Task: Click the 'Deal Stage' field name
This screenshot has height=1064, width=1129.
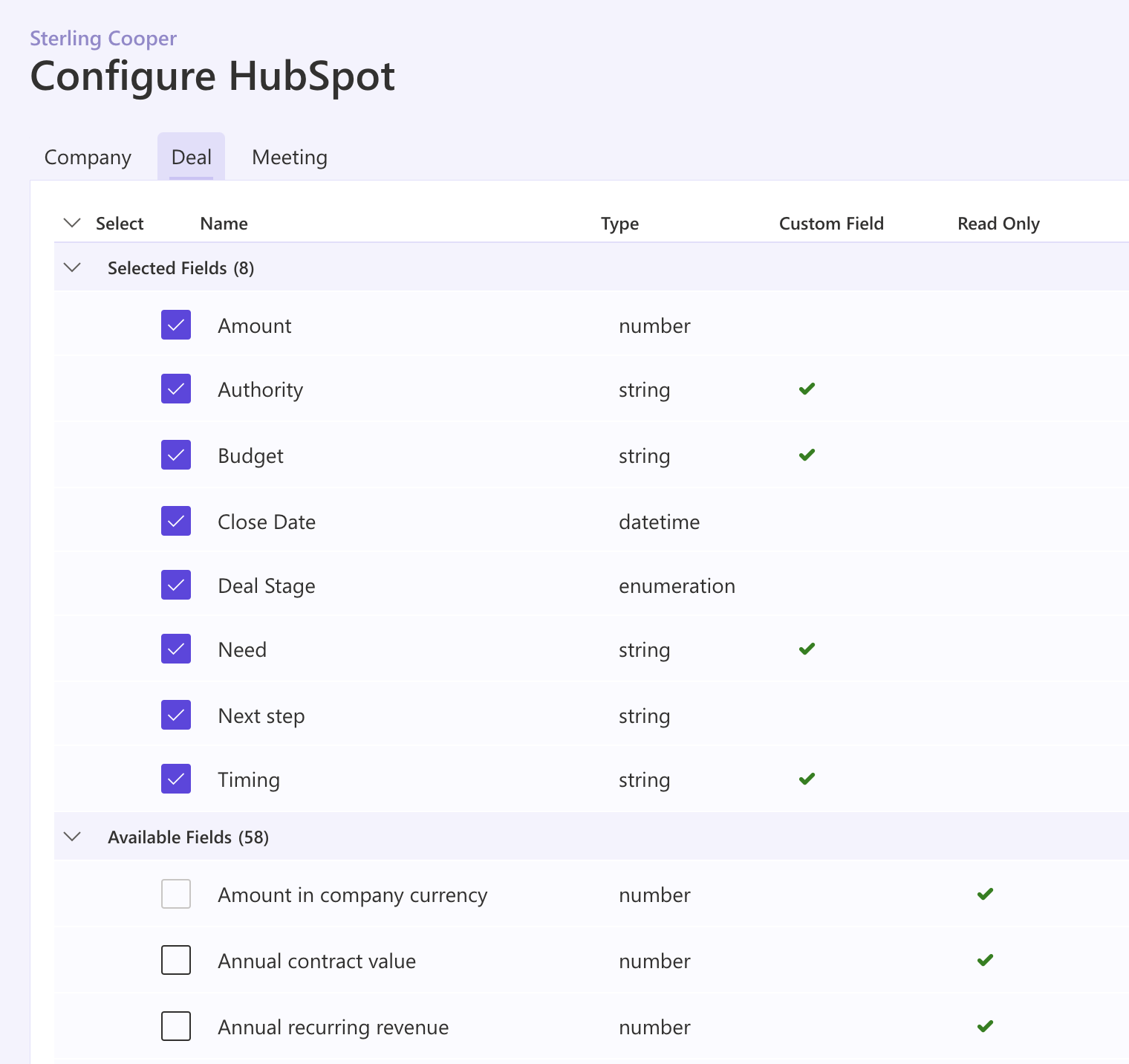Action: (x=267, y=586)
